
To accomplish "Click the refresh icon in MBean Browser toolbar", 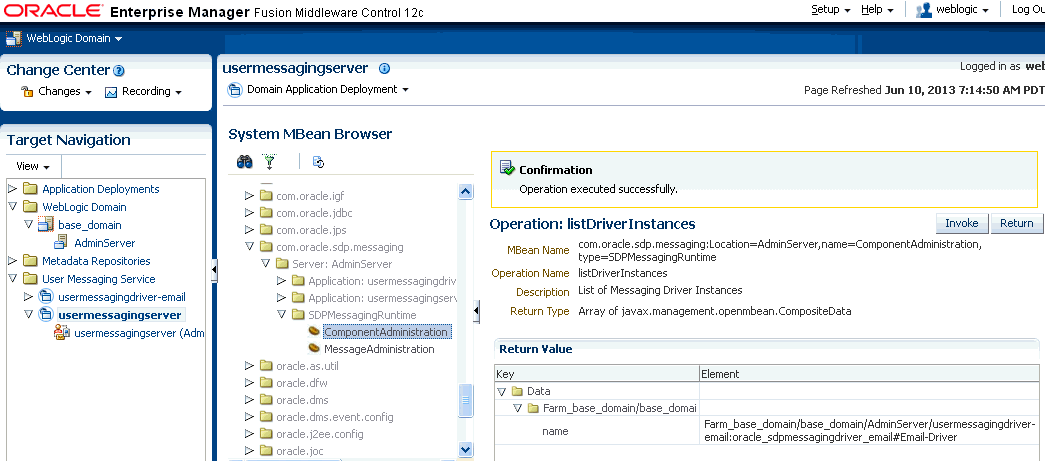I will (319, 162).
